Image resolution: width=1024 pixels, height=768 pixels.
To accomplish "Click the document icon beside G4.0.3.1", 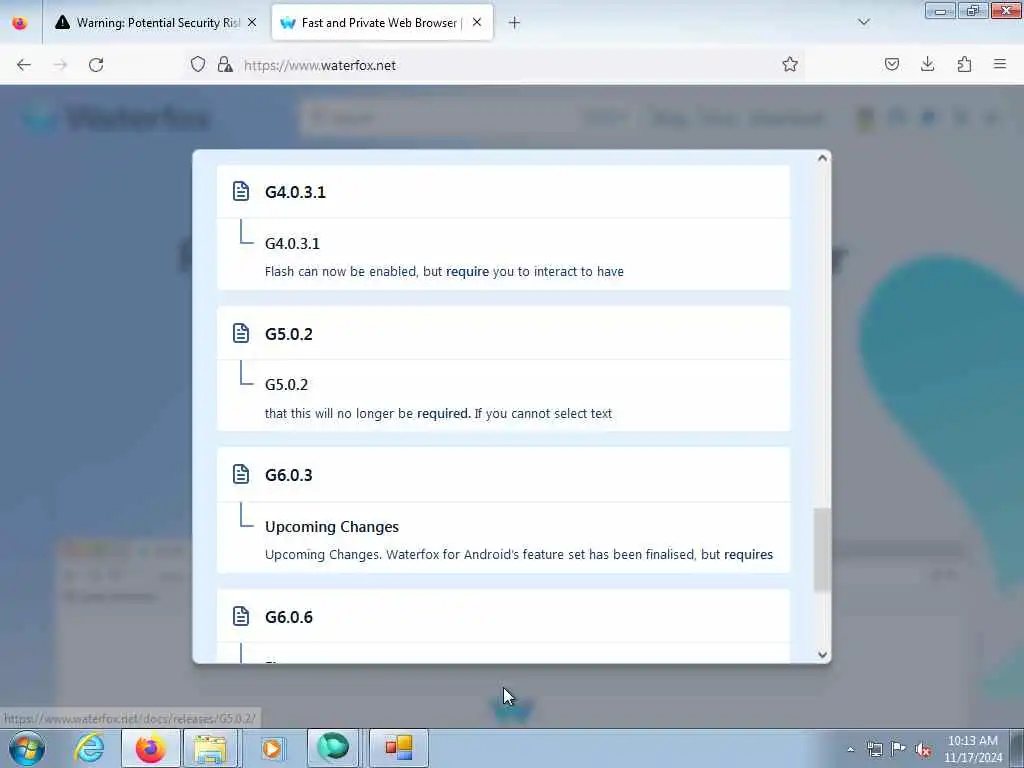I will click(x=241, y=191).
